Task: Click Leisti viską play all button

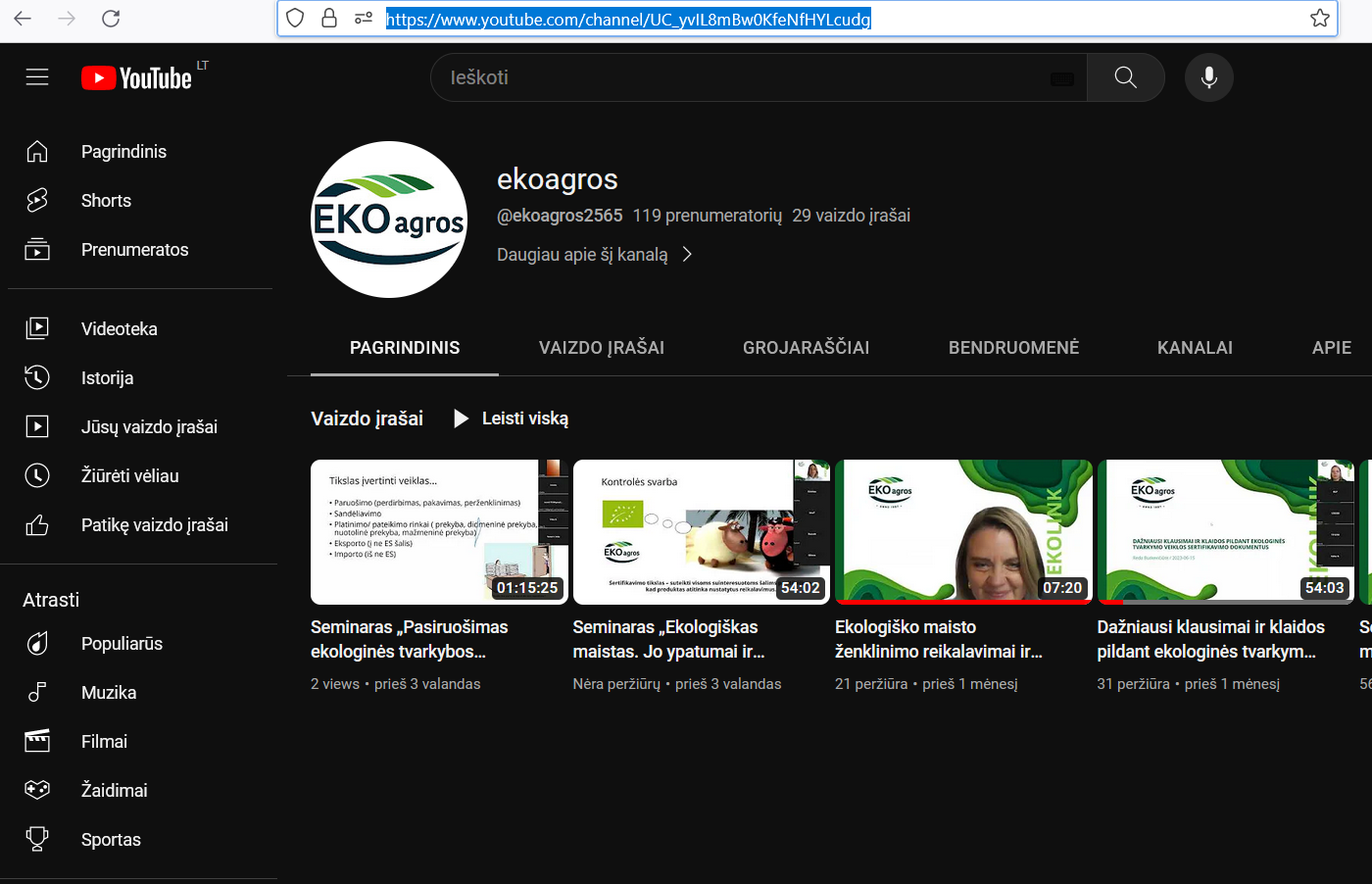Action: pos(512,418)
